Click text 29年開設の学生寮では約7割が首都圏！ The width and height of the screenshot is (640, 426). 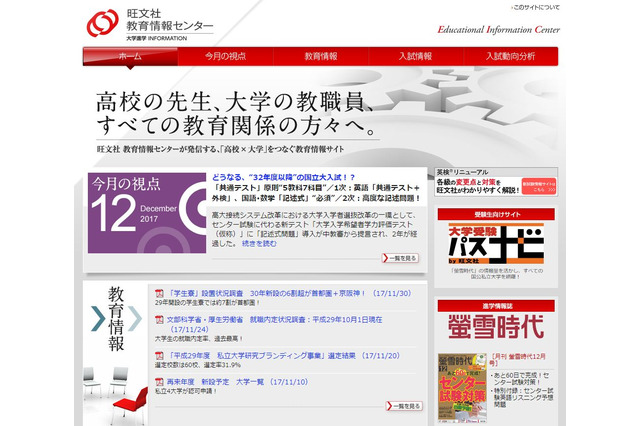(207, 303)
